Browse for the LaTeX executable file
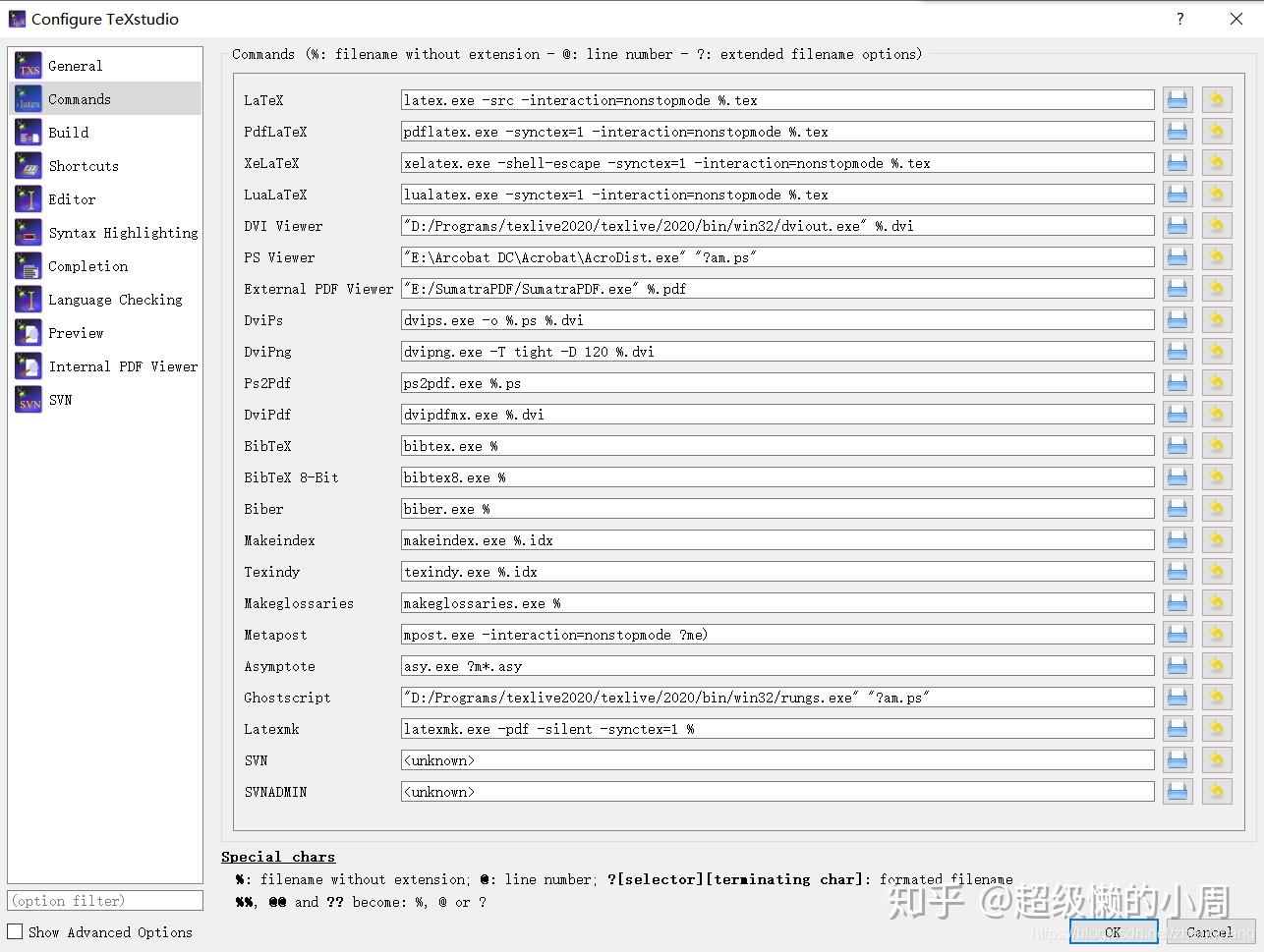 tap(1178, 99)
